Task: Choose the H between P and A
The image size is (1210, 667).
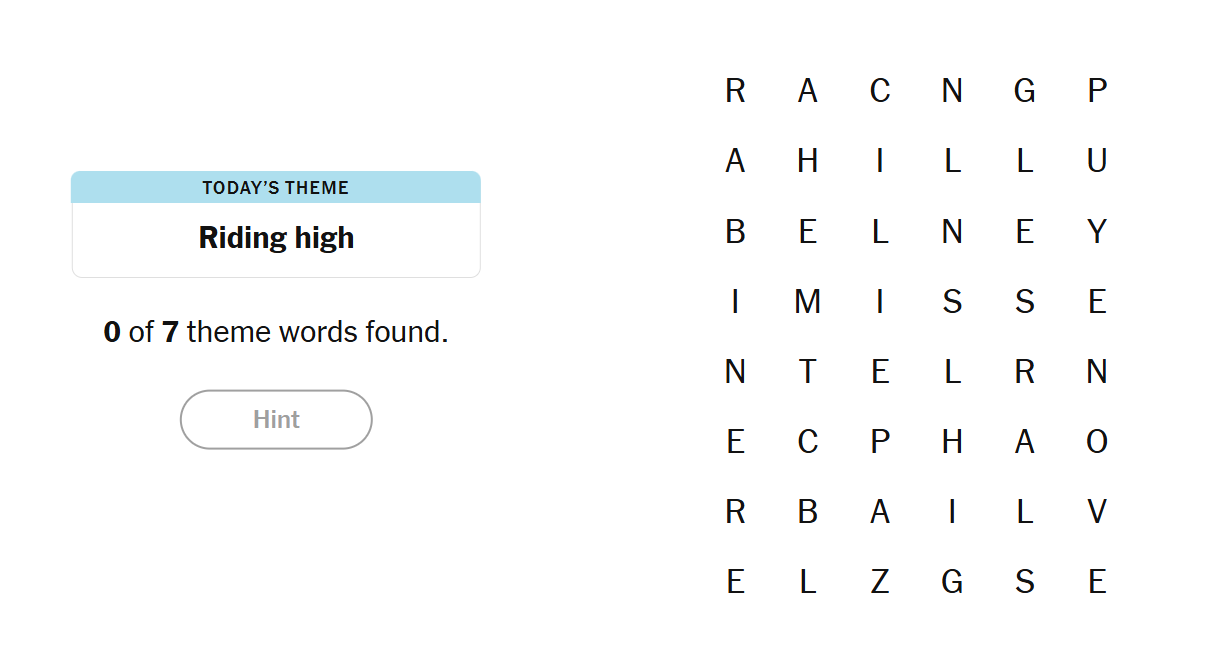Action: pyautogui.click(x=952, y=441)
